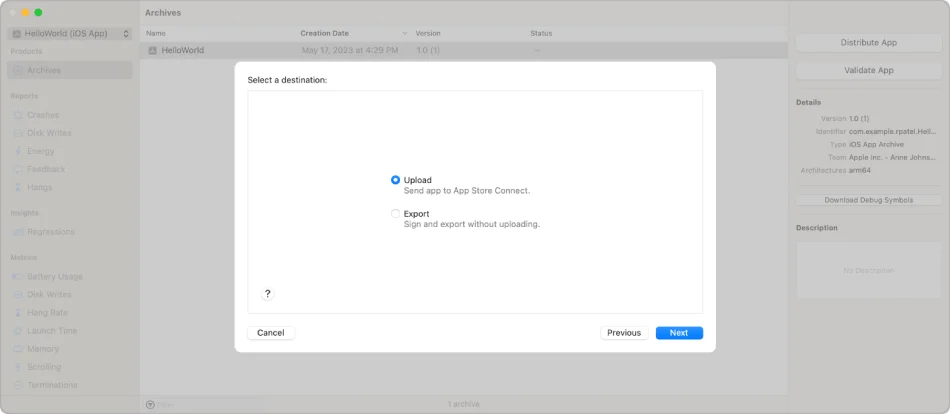Click the Hang Rate hourglass icon

[x=18, y=313]
